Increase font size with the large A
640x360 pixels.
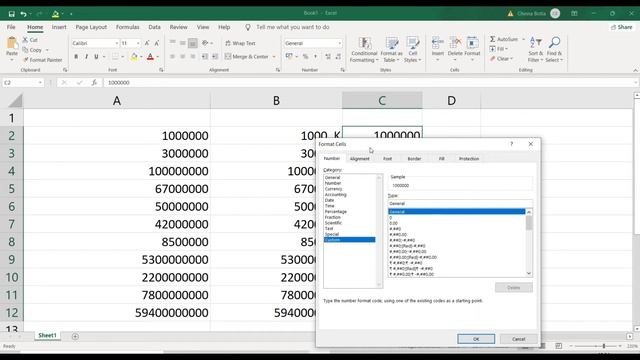[147, 43]
